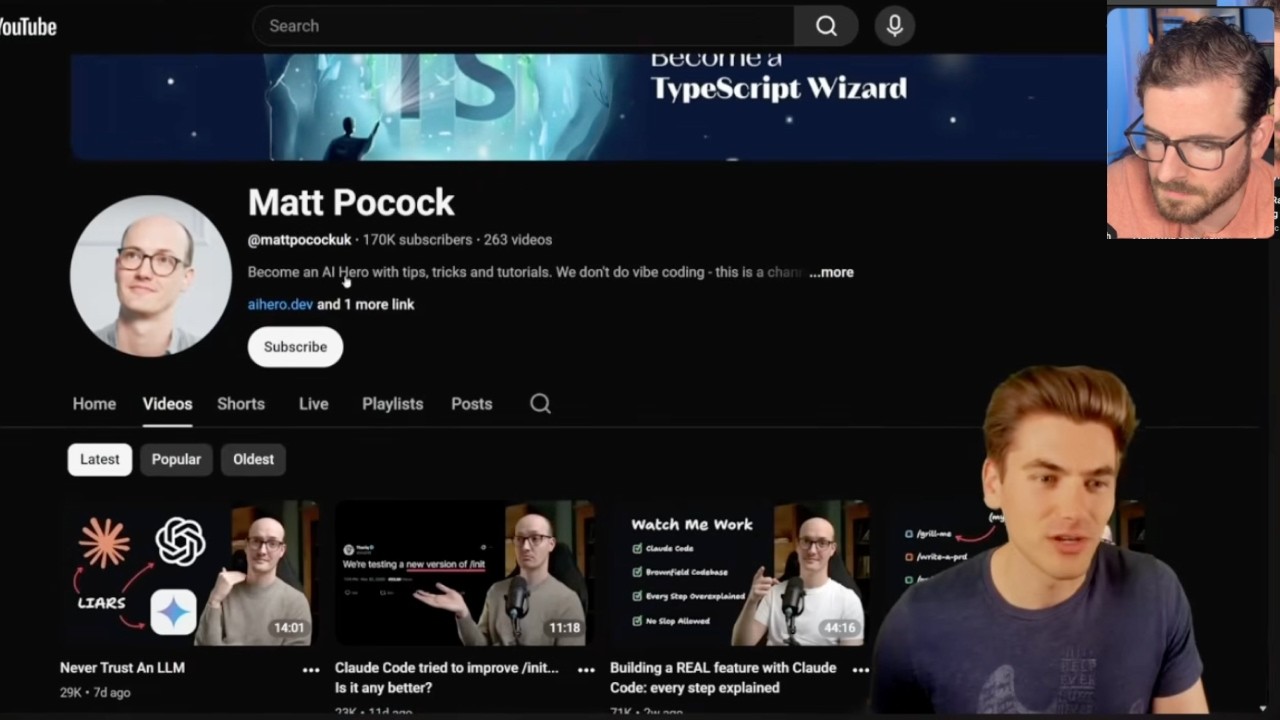Open the channel search magnifier icon
1280x720 pixels.
pyautogui.click(x=540, y=404)
